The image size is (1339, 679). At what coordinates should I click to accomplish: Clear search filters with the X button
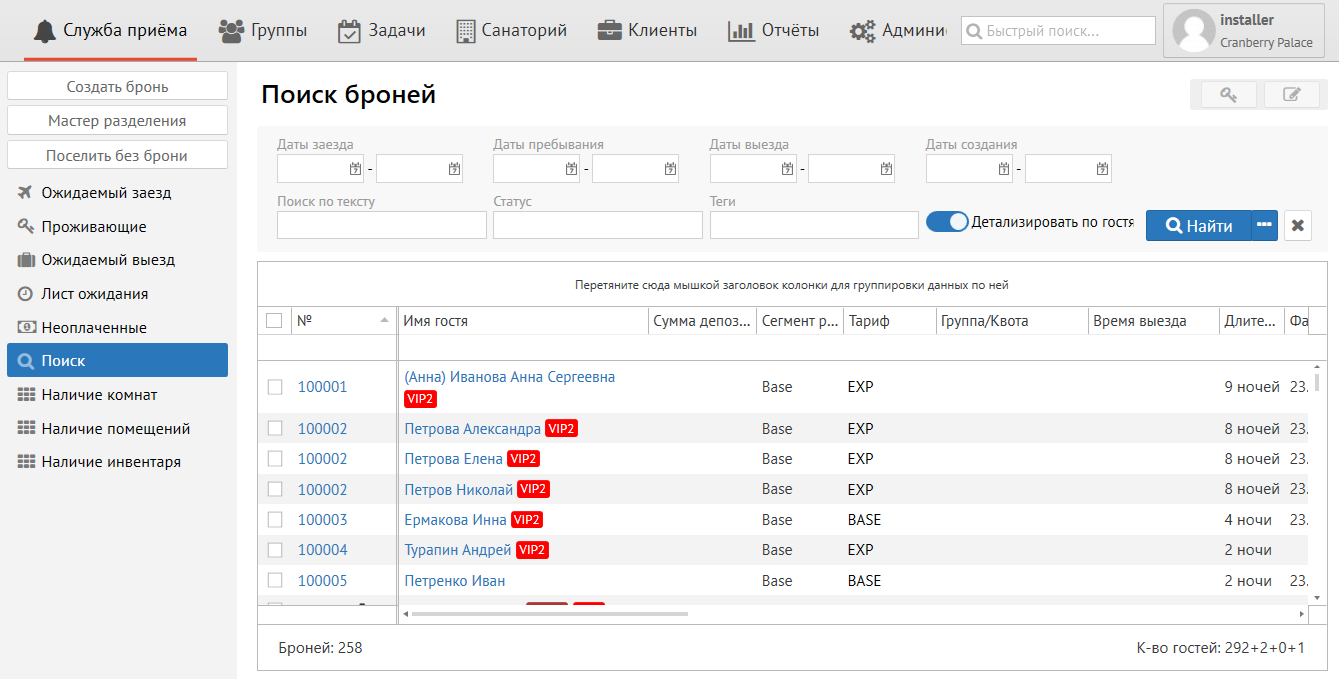(1297, 226)
